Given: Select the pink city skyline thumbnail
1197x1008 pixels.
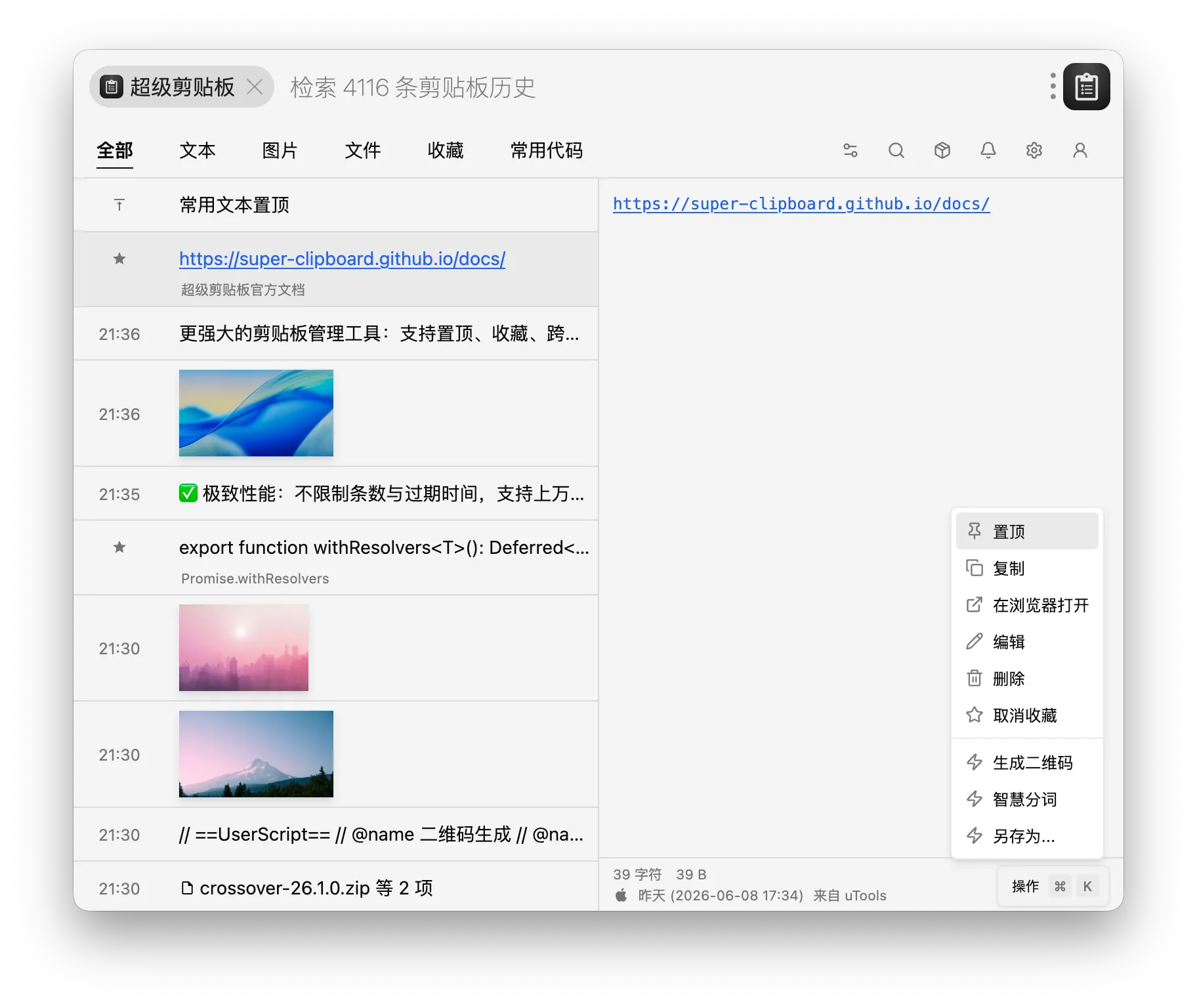Looking at the screenshot, I should coord(243,648).
